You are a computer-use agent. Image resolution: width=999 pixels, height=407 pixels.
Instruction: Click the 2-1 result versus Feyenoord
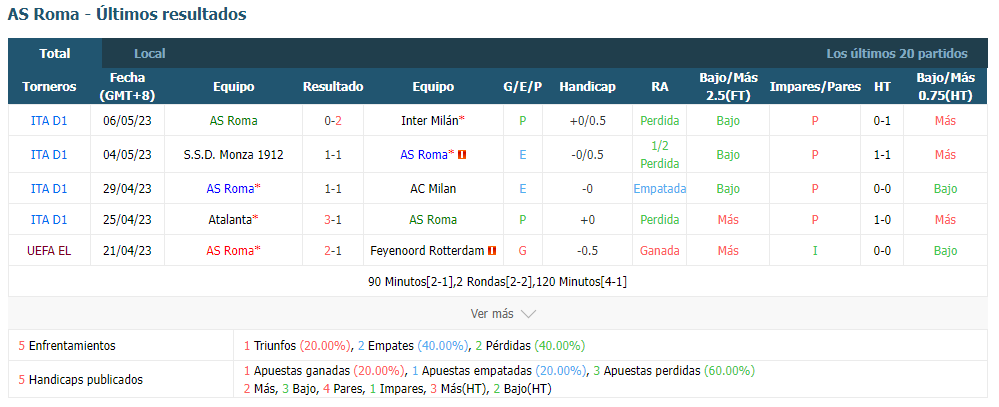tap(333, 251)
